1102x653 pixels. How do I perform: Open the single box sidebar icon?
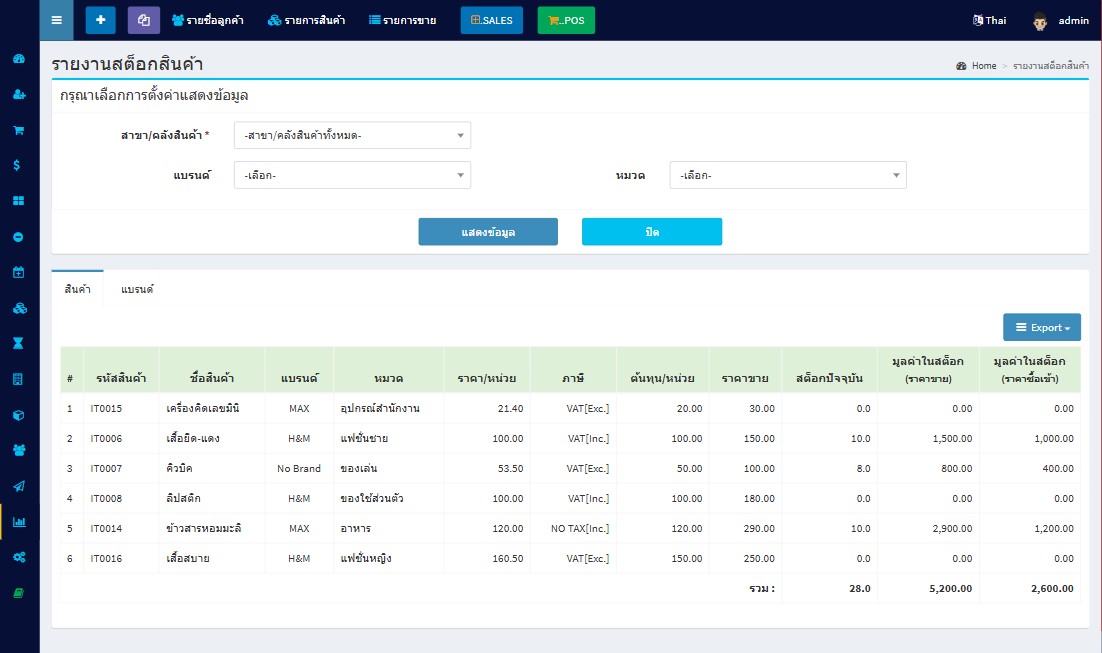pyautogui.click(x=19, y=415)
